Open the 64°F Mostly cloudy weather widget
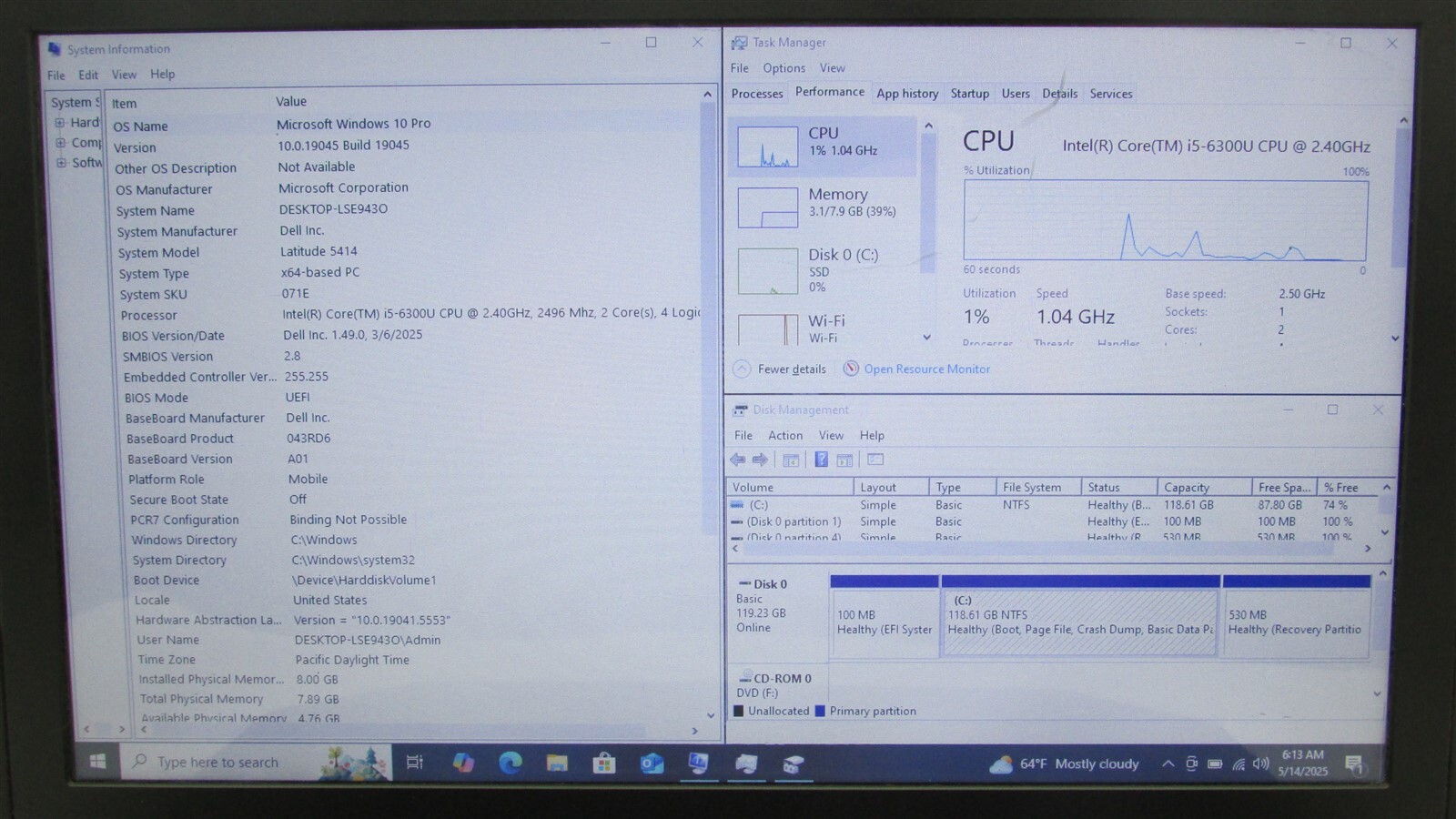The height and width of the screenshot is (819, 1456). 1065,764
